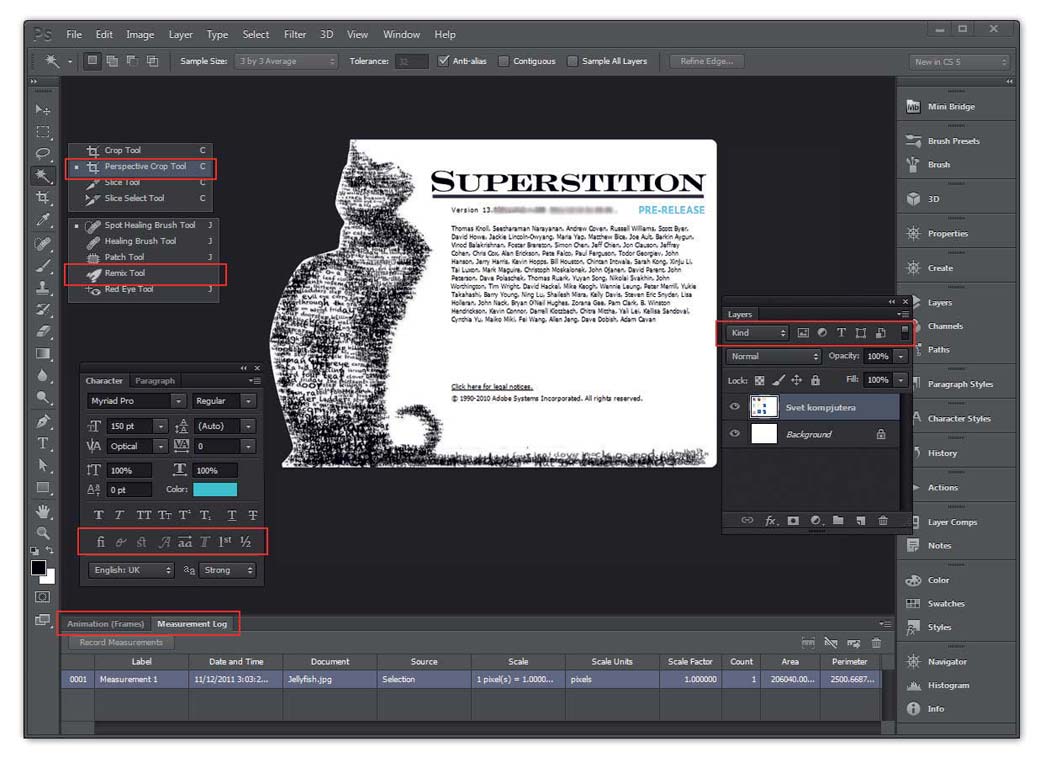Click the Refine Edge button
The width and height of the screenshot is (1040, 757).
point(707,61)
